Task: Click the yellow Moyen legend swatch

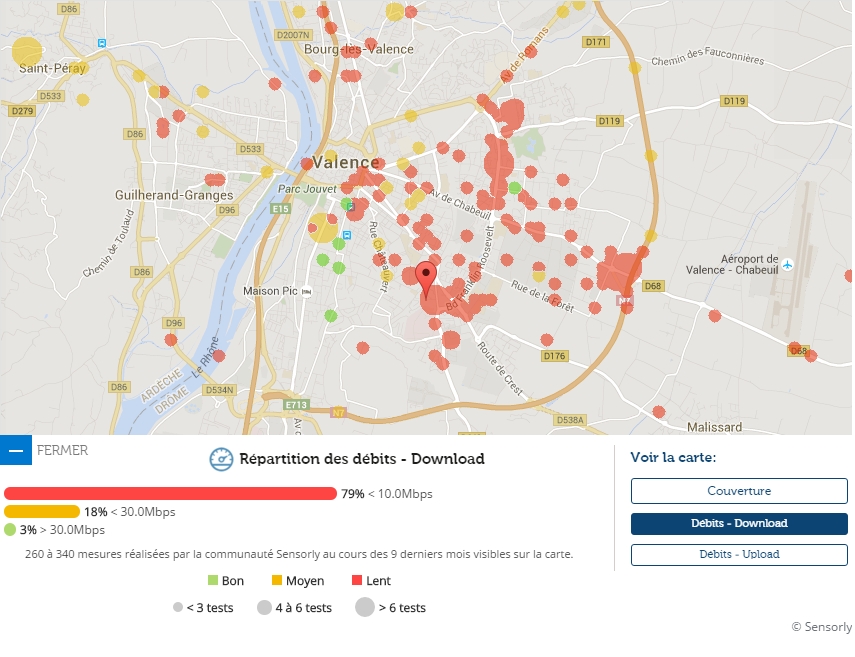Action: pyautogui.click(x=277, y=580)
